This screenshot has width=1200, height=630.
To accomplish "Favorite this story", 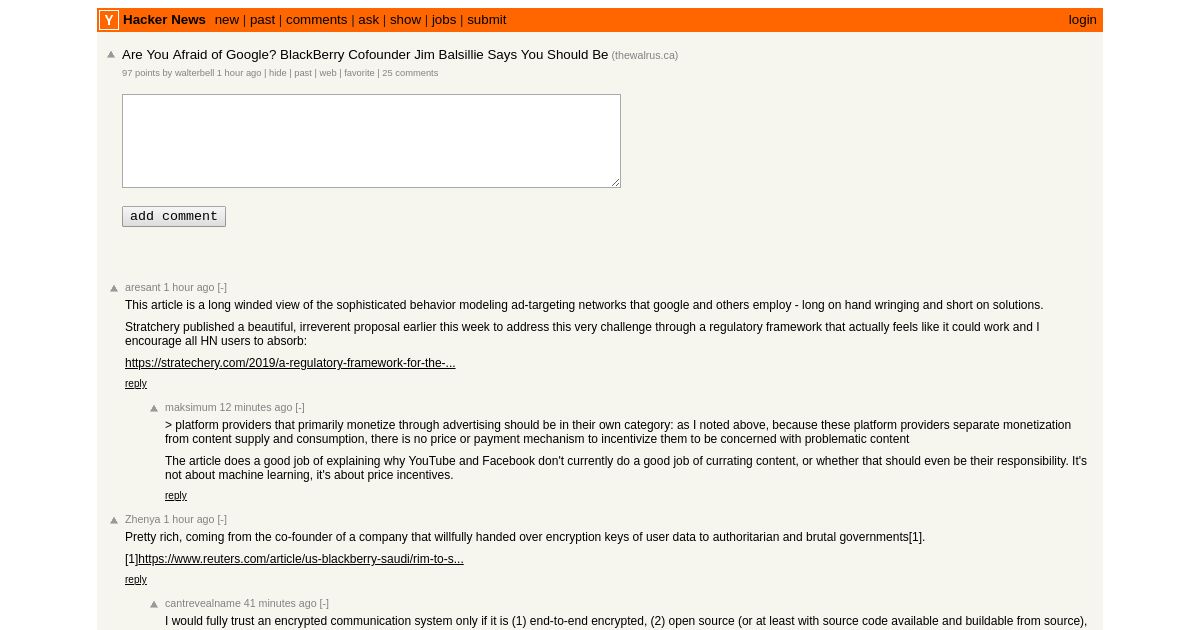I will coord(359,73).
